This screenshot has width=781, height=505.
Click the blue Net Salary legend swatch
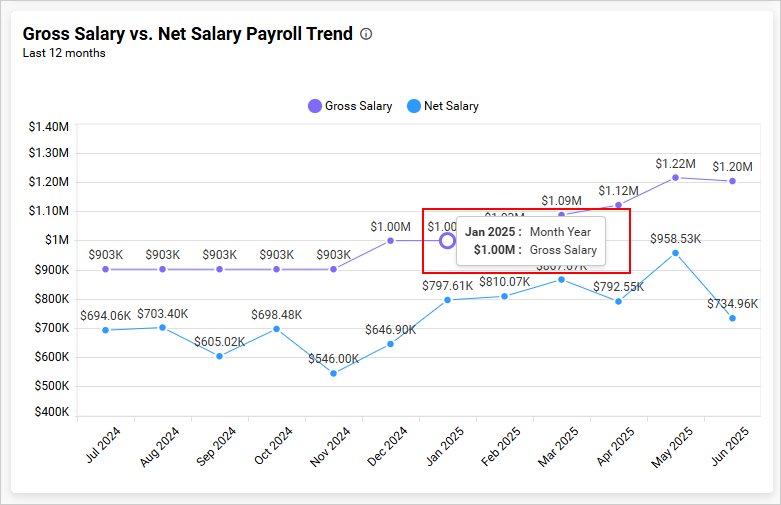[x=414, y=106]
